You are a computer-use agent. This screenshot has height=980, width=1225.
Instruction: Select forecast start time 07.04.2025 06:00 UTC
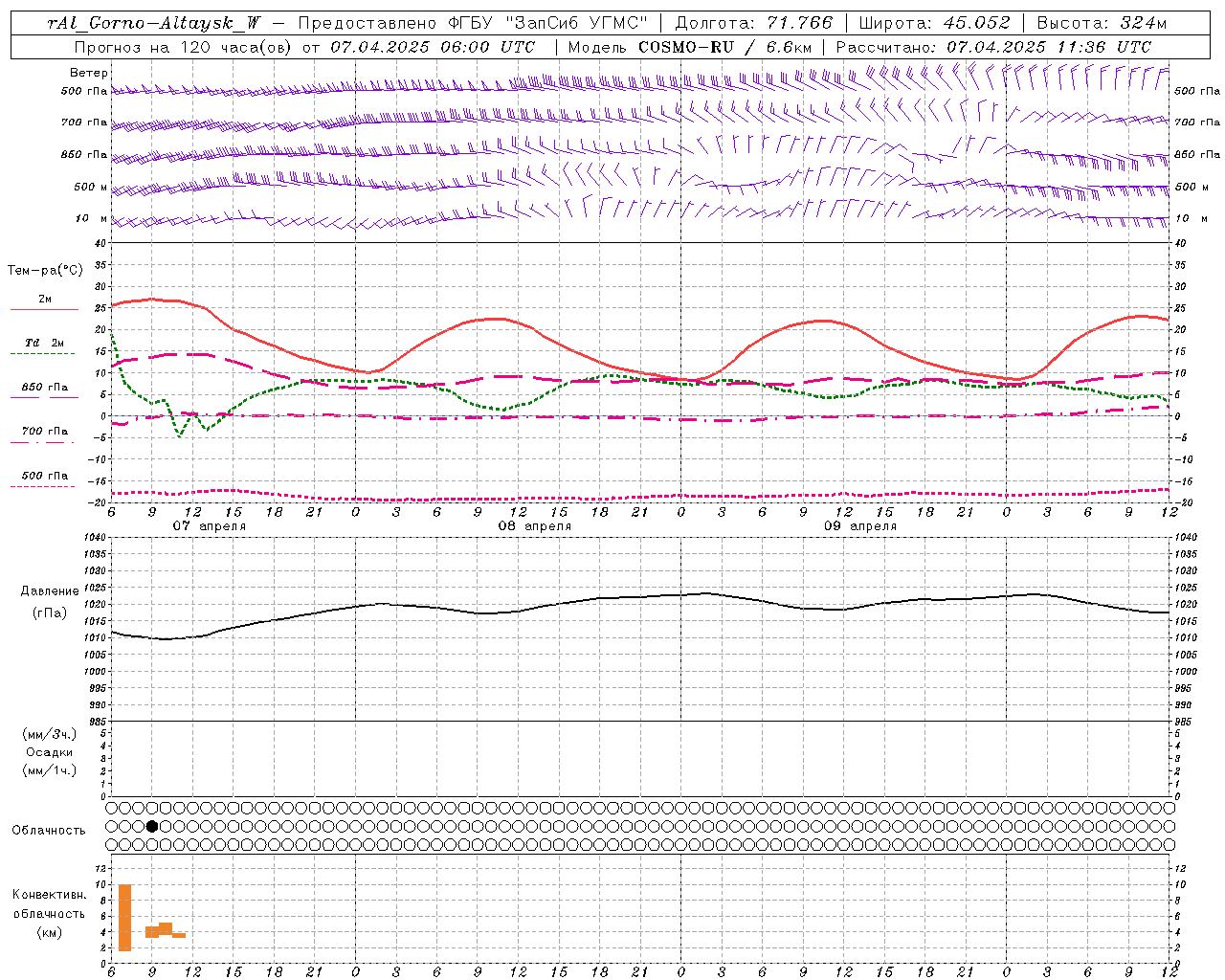tap(432, 47)
